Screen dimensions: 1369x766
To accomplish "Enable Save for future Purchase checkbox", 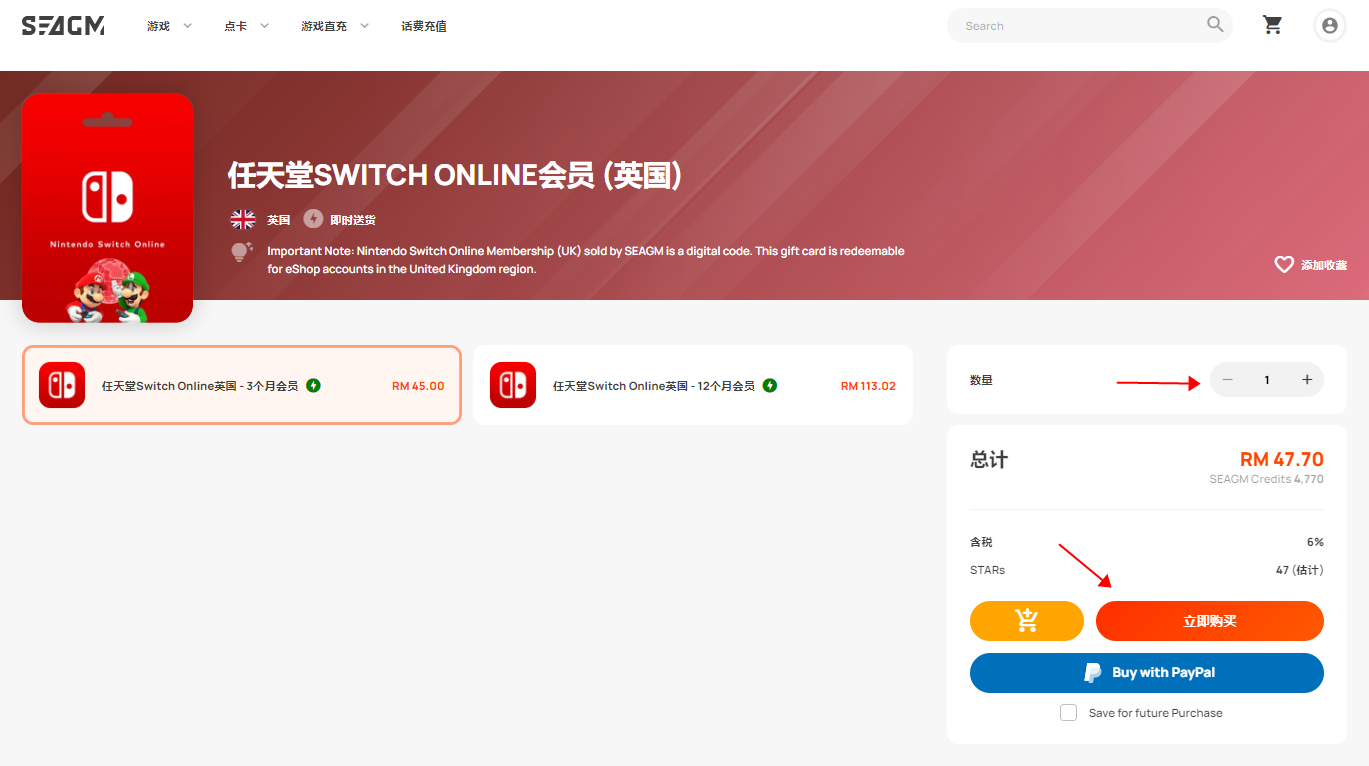I will [1068, 713].
